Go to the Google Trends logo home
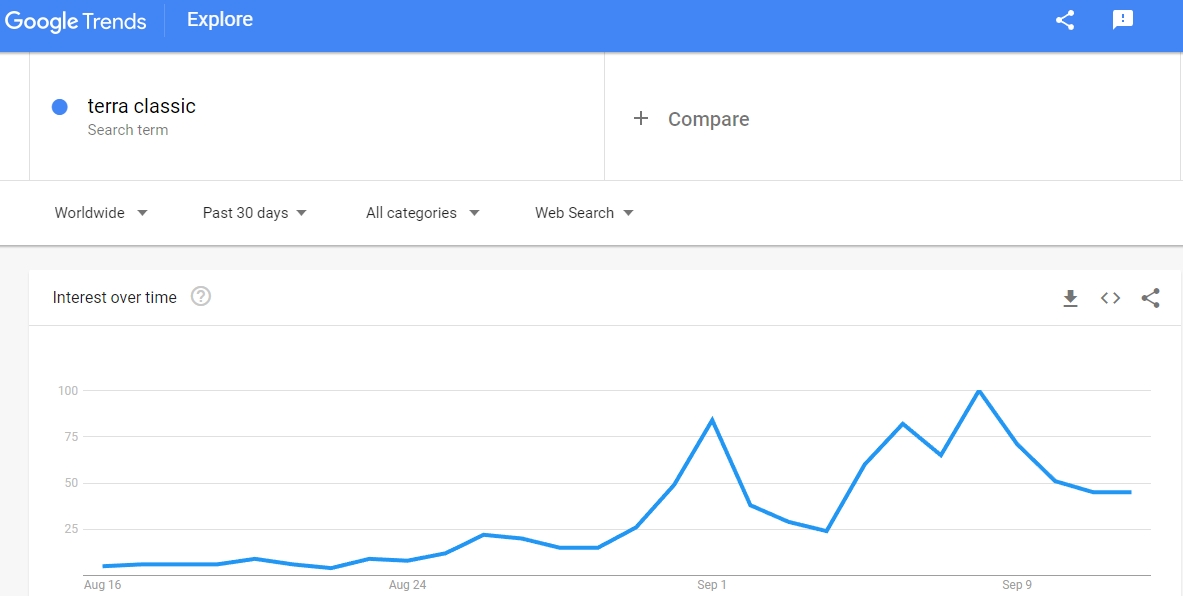The image size is (1183, 596). 75,21
